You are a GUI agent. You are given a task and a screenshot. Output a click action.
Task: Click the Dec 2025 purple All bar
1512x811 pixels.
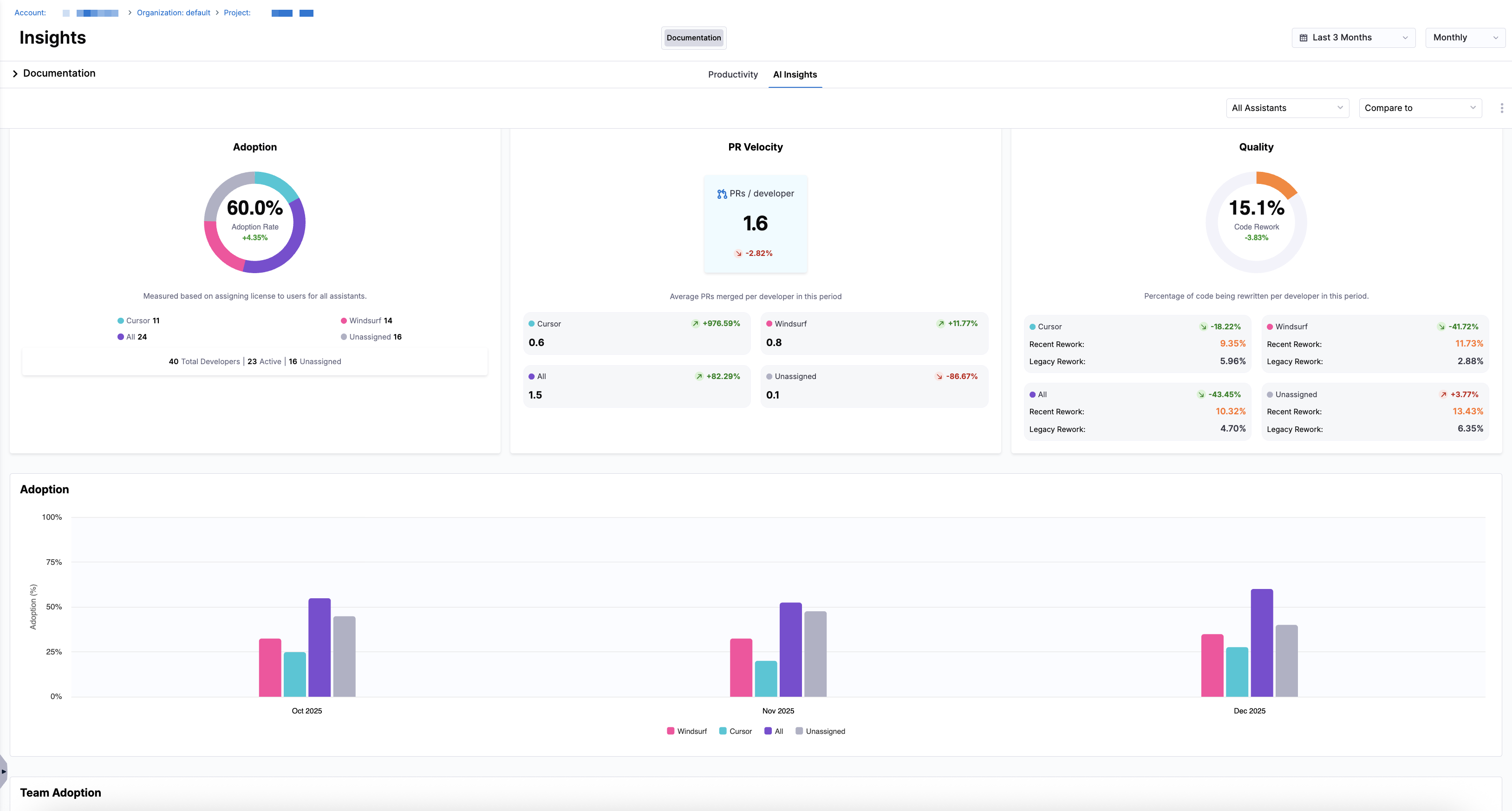click(1261, 642)
